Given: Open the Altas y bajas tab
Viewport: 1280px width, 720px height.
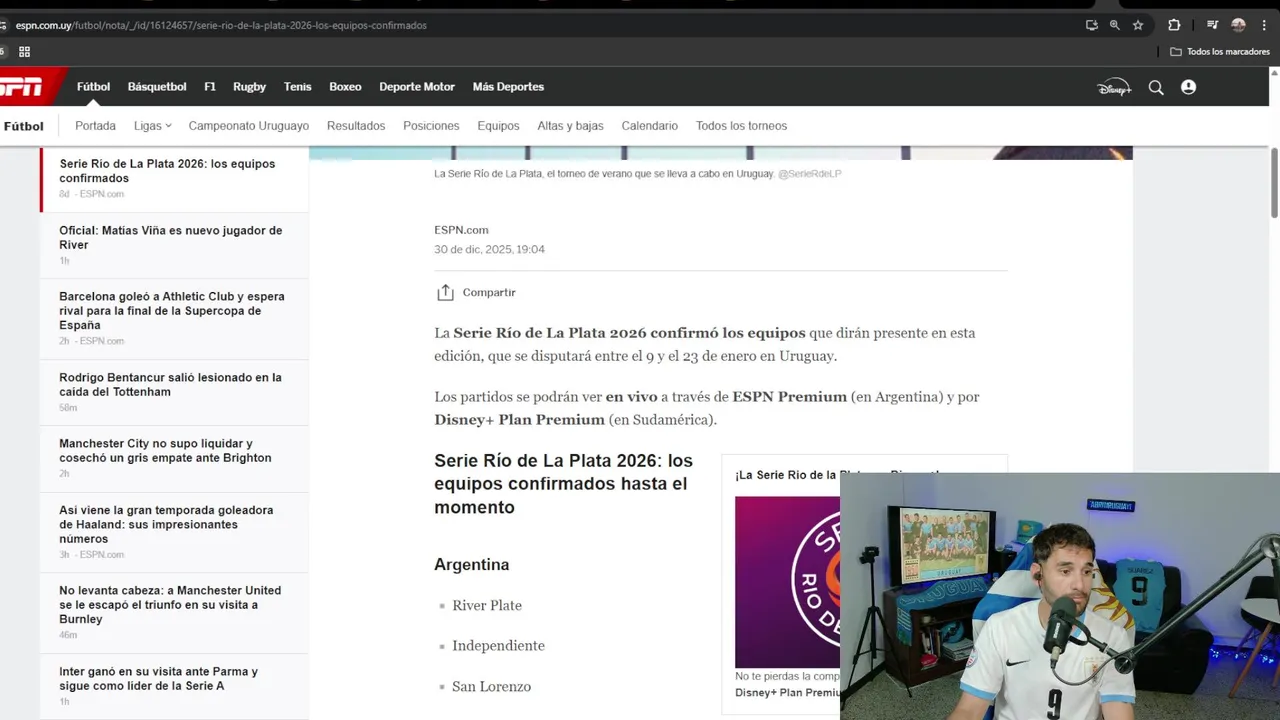Looking at the screenshot, I should (x=570, y=126).
